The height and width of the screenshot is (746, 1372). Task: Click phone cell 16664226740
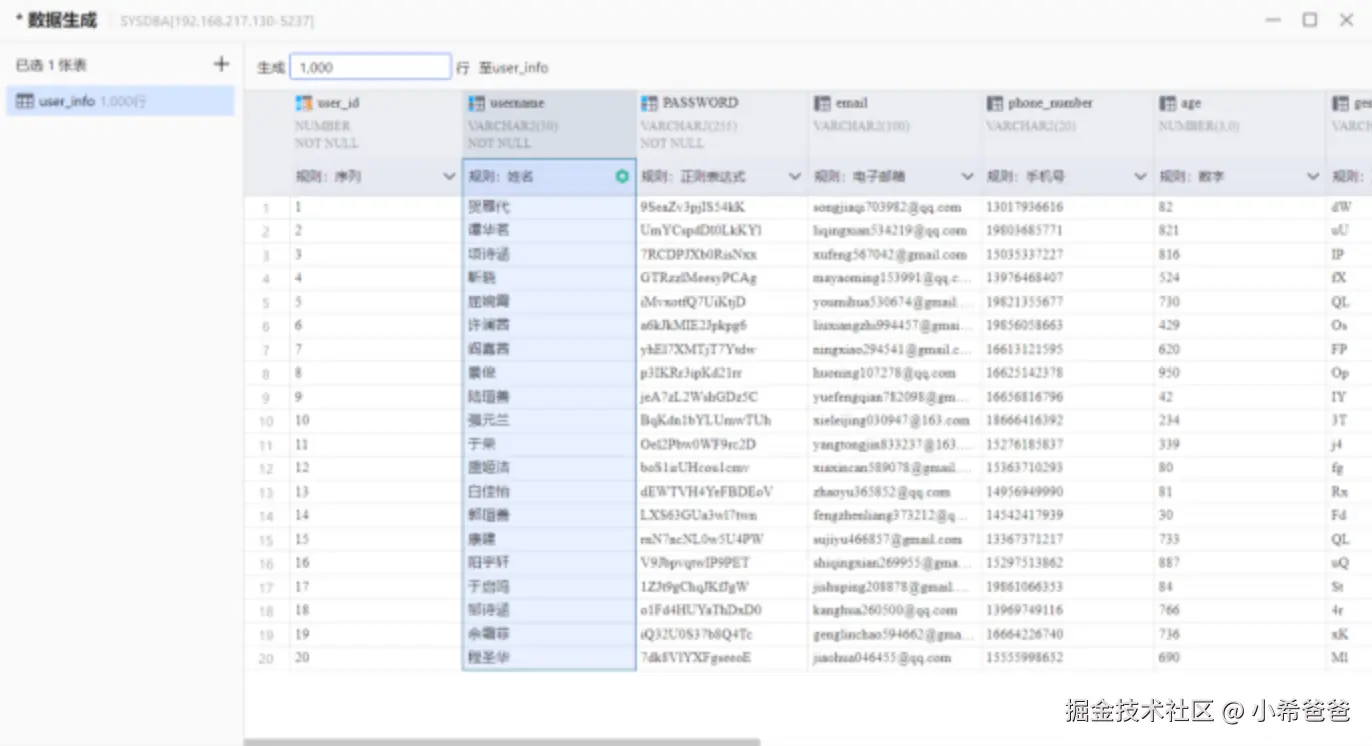[1025, 634]
